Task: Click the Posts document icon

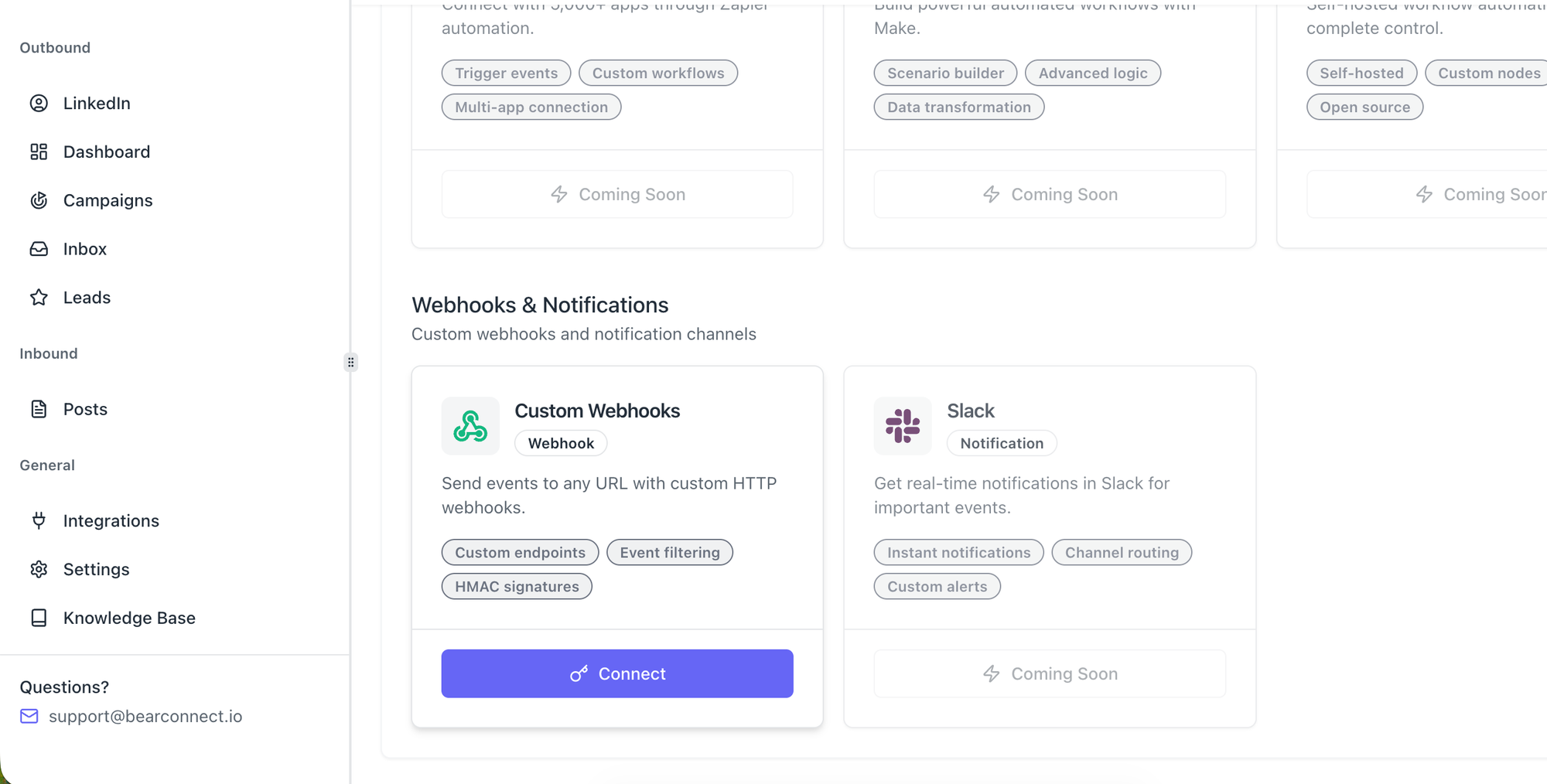Action: (x=39, y=409)
